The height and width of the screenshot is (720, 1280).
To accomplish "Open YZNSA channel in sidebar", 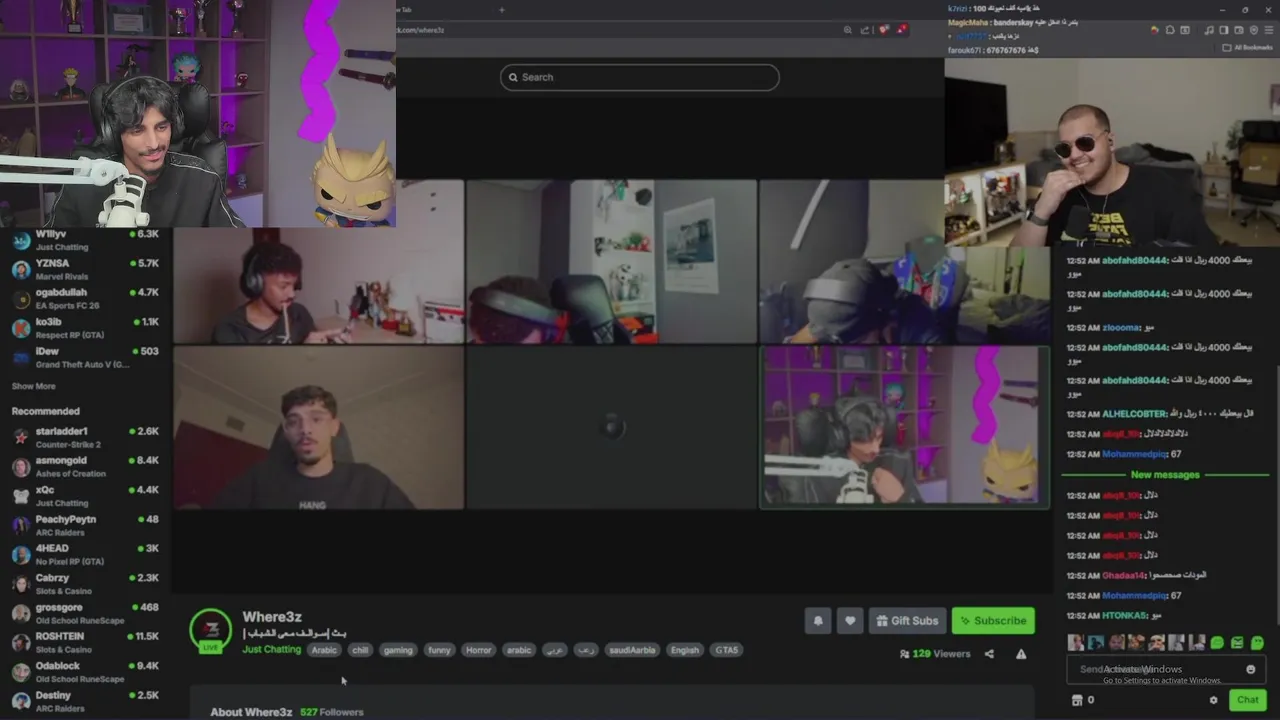I will tap(85, 269).
